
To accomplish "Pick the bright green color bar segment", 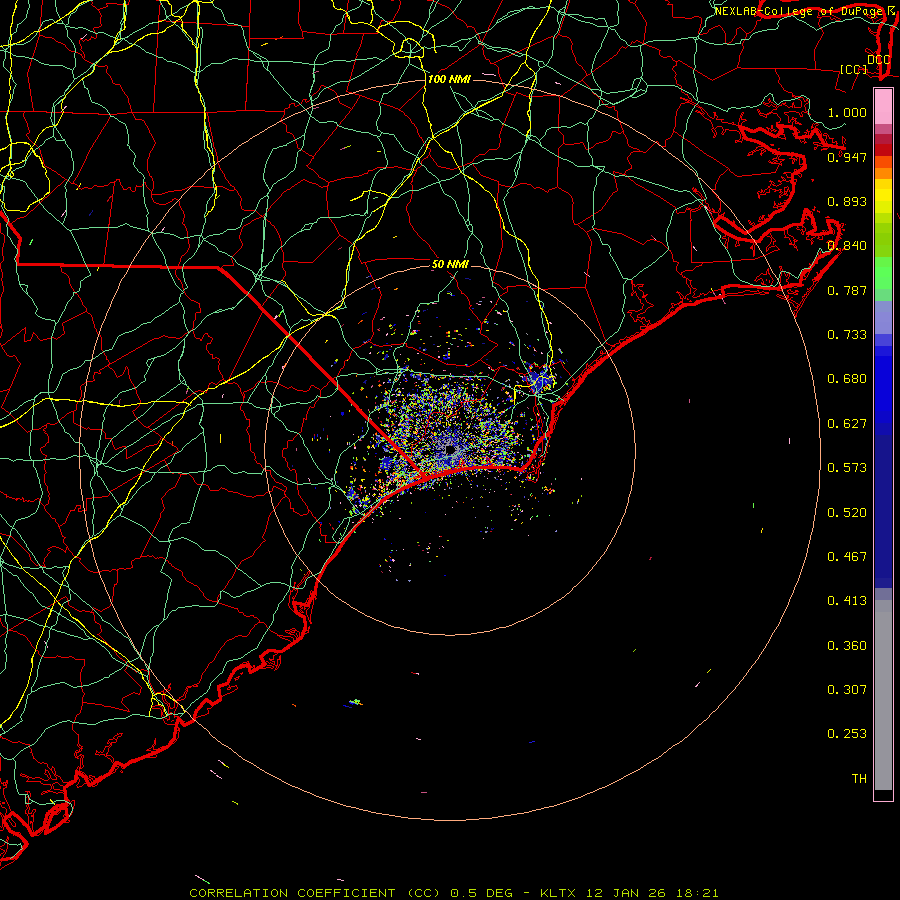I will [x=883, y=273].
